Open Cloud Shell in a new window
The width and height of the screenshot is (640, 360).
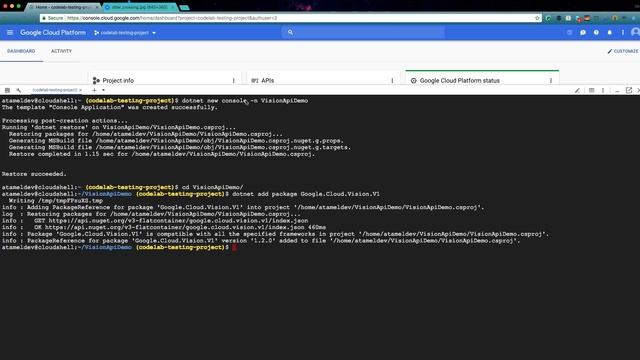click(x=629, y=90)
